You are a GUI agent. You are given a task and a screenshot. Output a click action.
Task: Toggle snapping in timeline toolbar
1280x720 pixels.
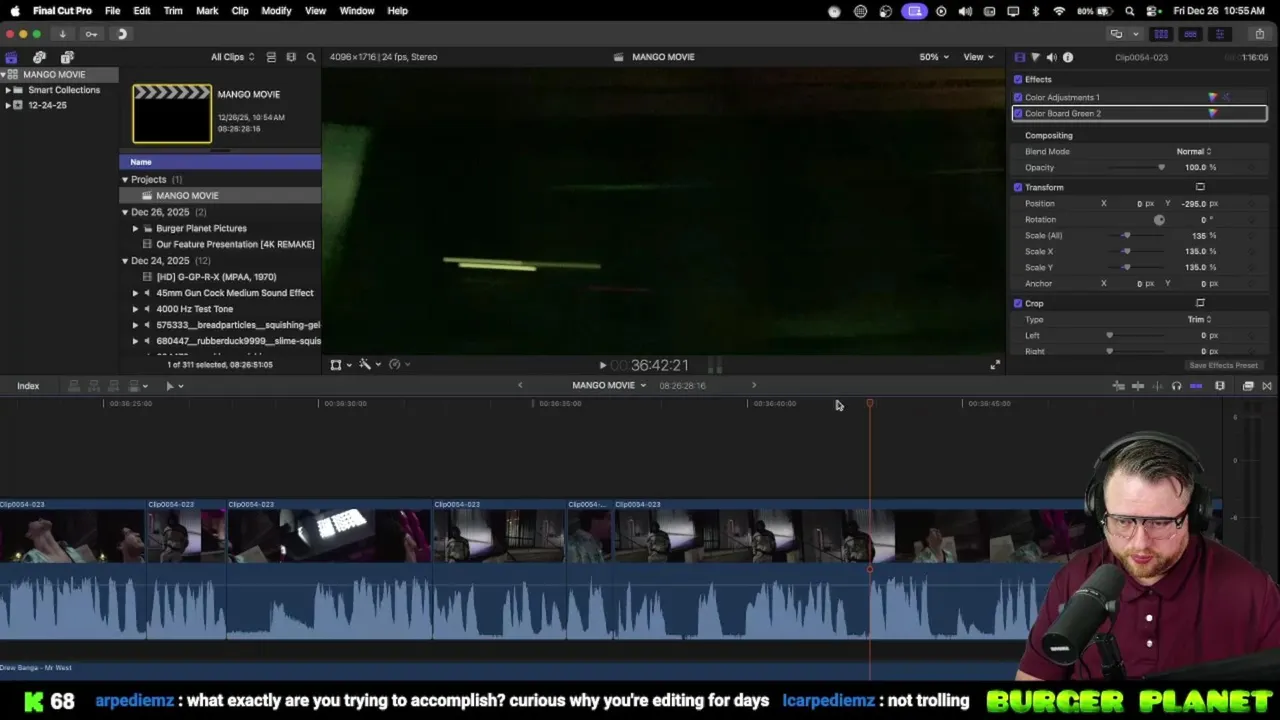(1196, 386)
